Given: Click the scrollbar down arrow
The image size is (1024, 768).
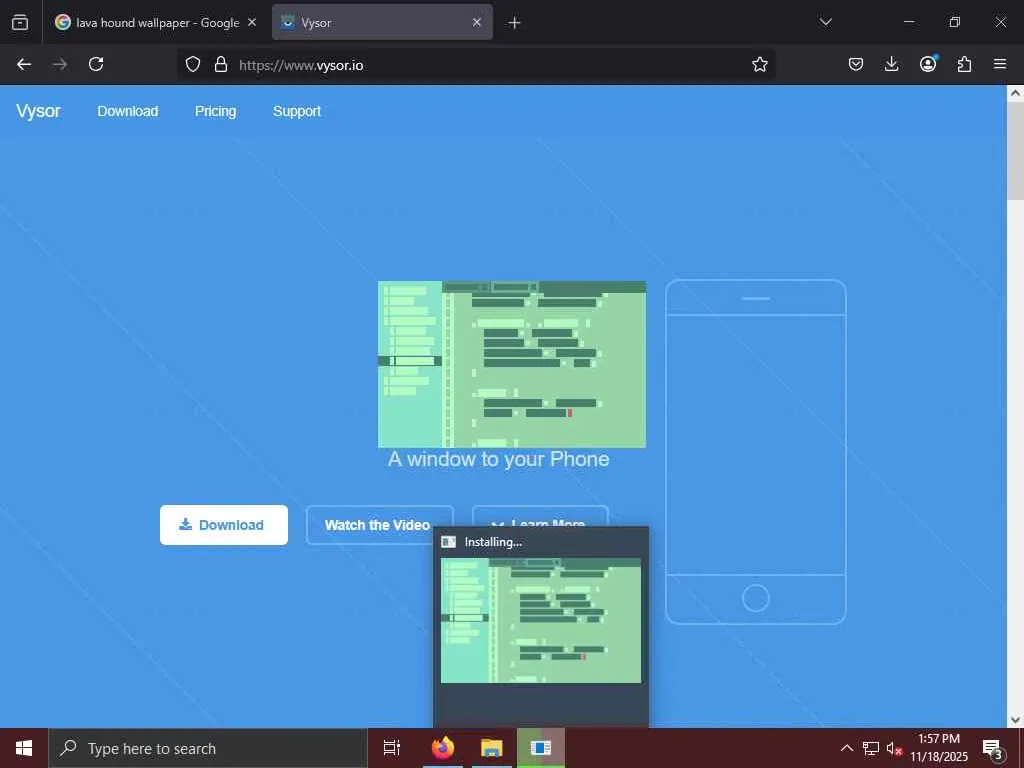Looking at the screenshot, I should (x=1015, y=720).
